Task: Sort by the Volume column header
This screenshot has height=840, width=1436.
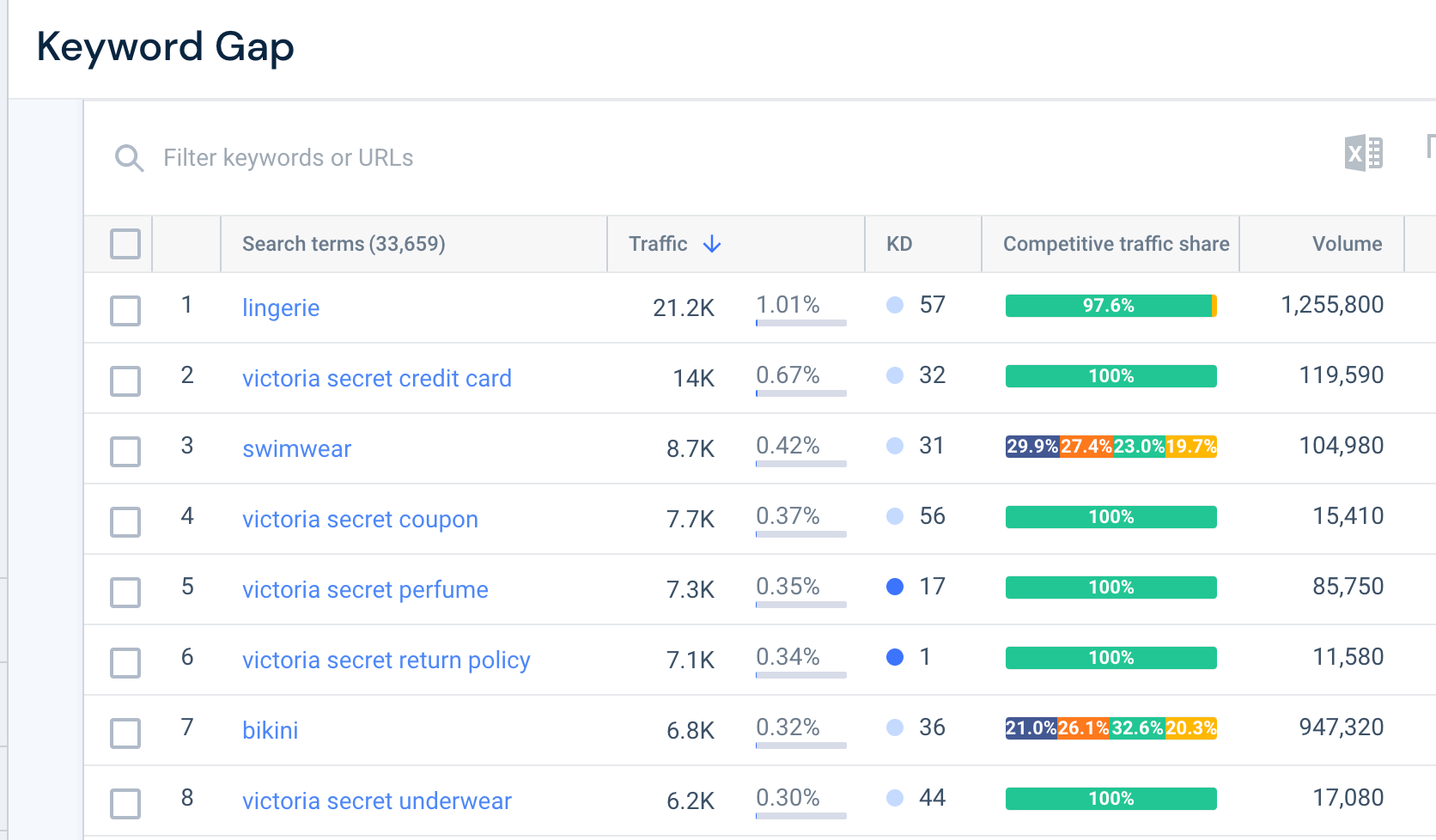Action: (1347, 244)
